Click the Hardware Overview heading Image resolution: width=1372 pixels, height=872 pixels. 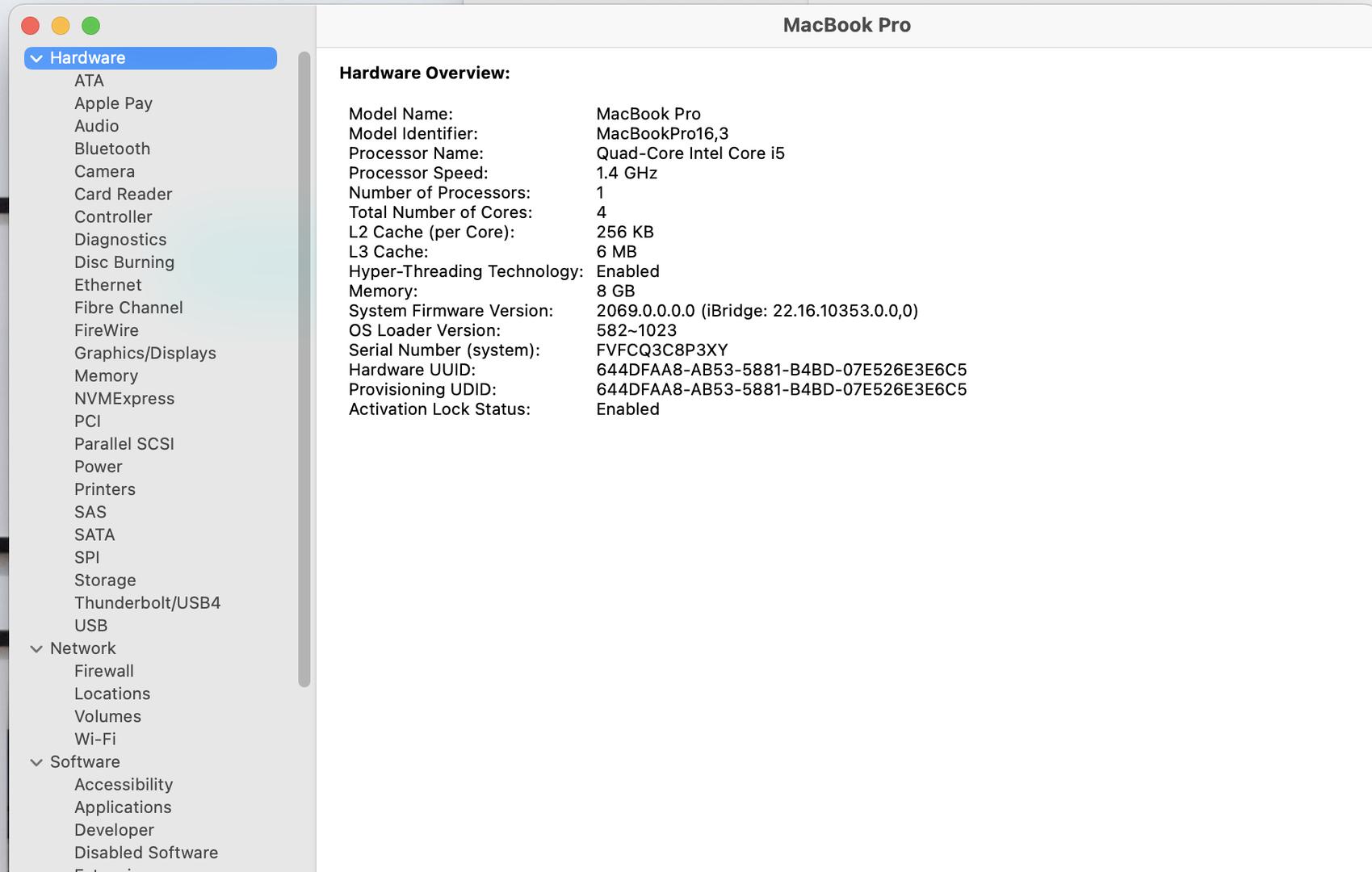click(x=425, y=73)
